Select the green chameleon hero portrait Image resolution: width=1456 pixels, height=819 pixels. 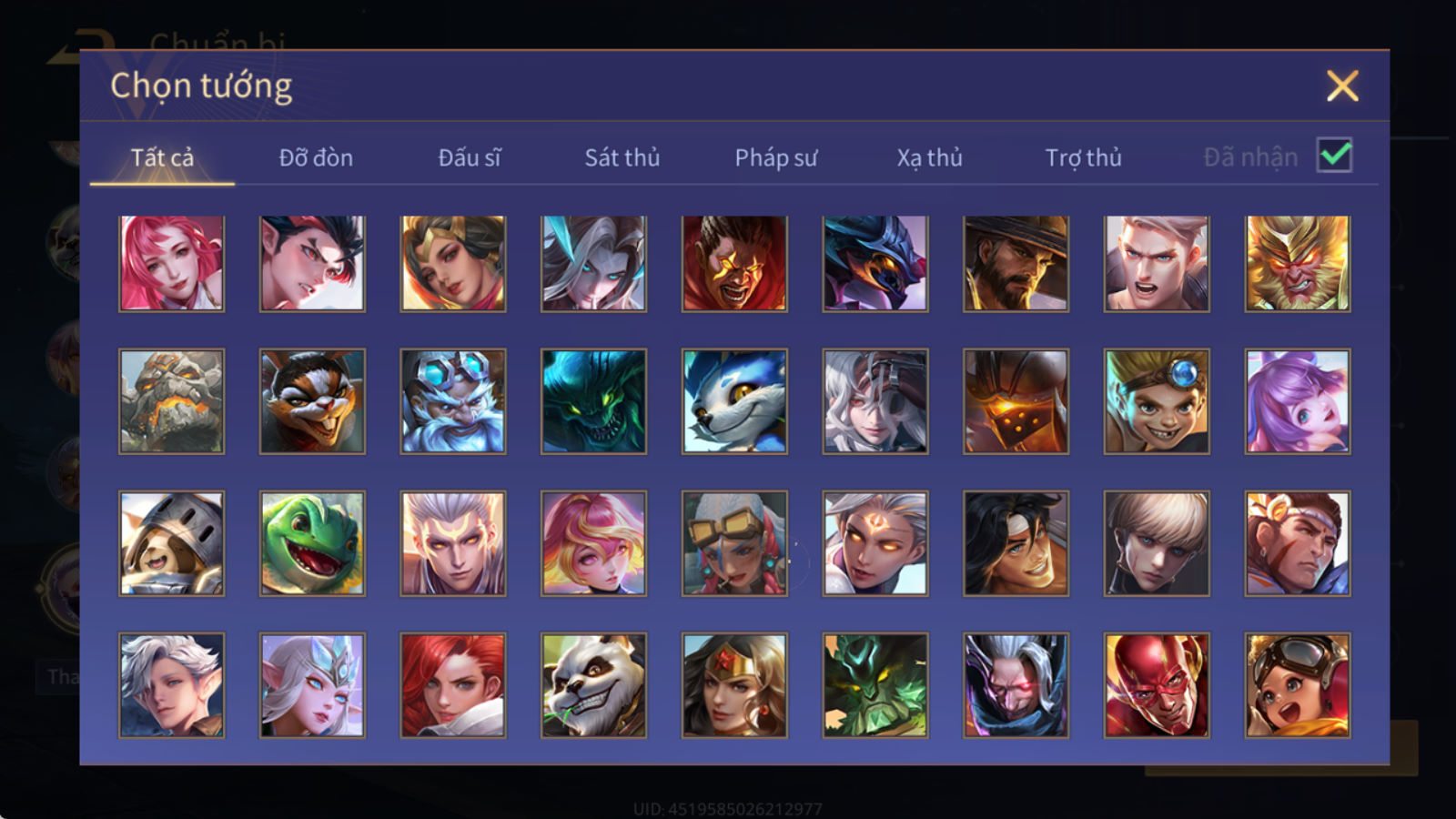coord(312,543)
